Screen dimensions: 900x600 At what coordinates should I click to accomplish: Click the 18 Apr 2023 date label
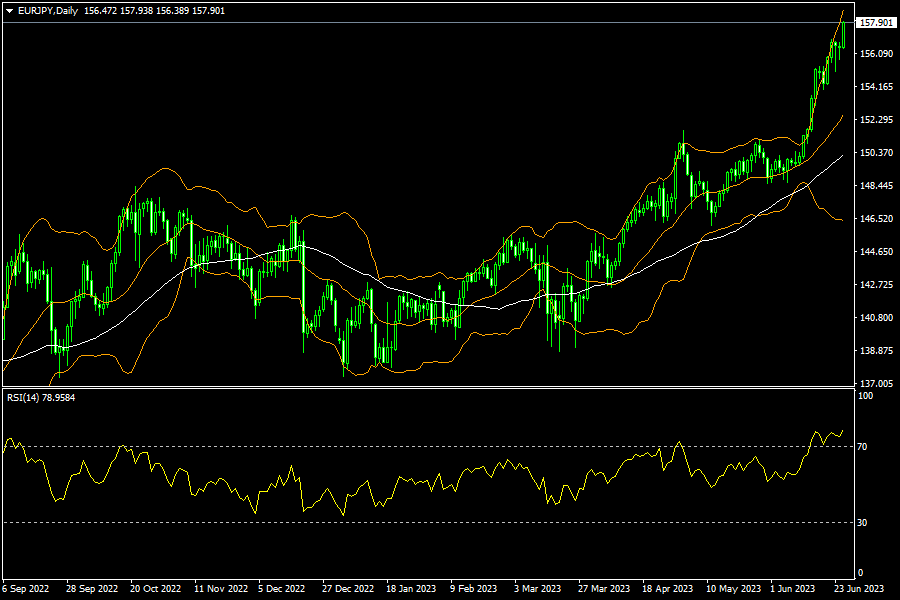click(x=668, y=589)
